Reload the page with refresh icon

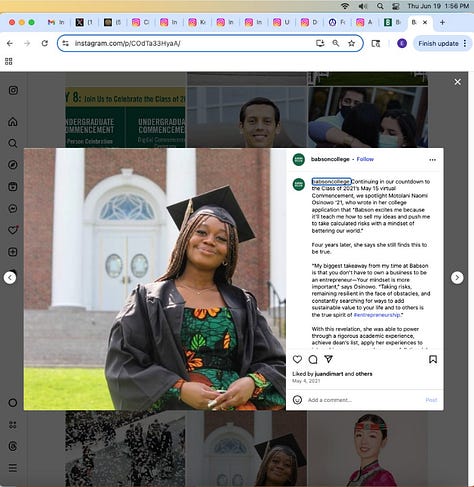click(x=44, y=43)
